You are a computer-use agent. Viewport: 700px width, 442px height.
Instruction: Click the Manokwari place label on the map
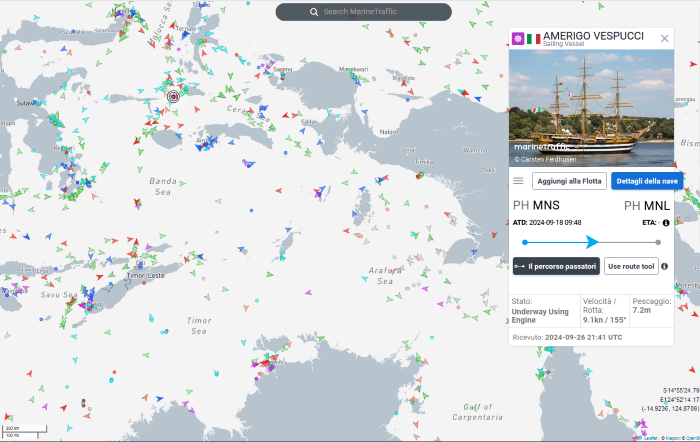[354, 69]
